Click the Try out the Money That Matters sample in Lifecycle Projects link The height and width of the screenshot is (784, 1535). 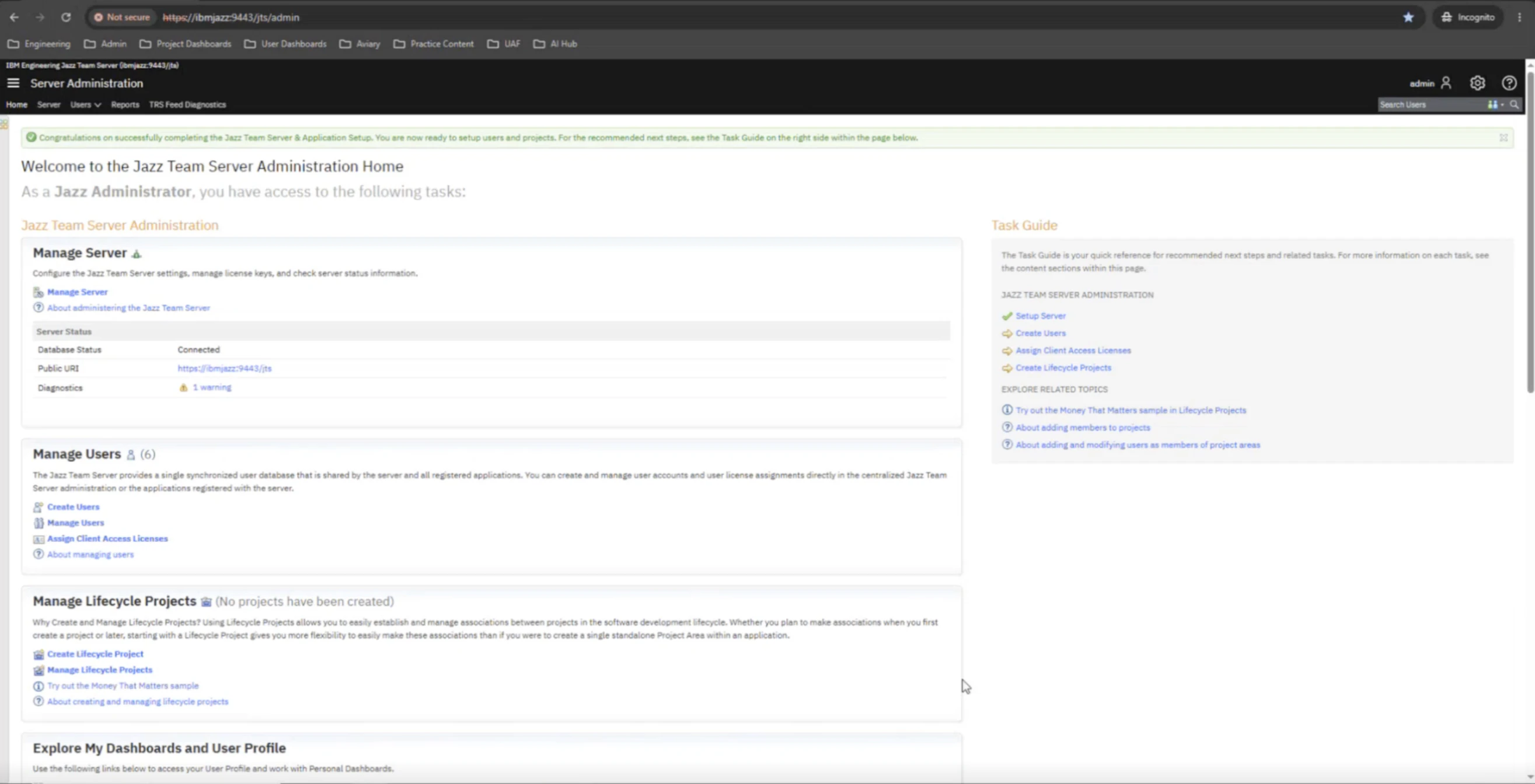coord(1131,410)
